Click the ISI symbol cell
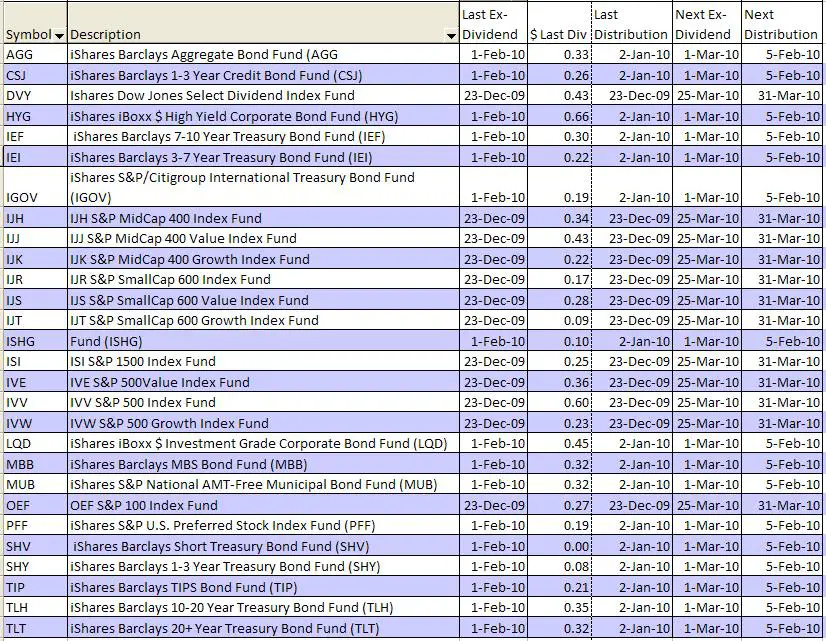This screenshot has width=826, height=641. (35, 361)
